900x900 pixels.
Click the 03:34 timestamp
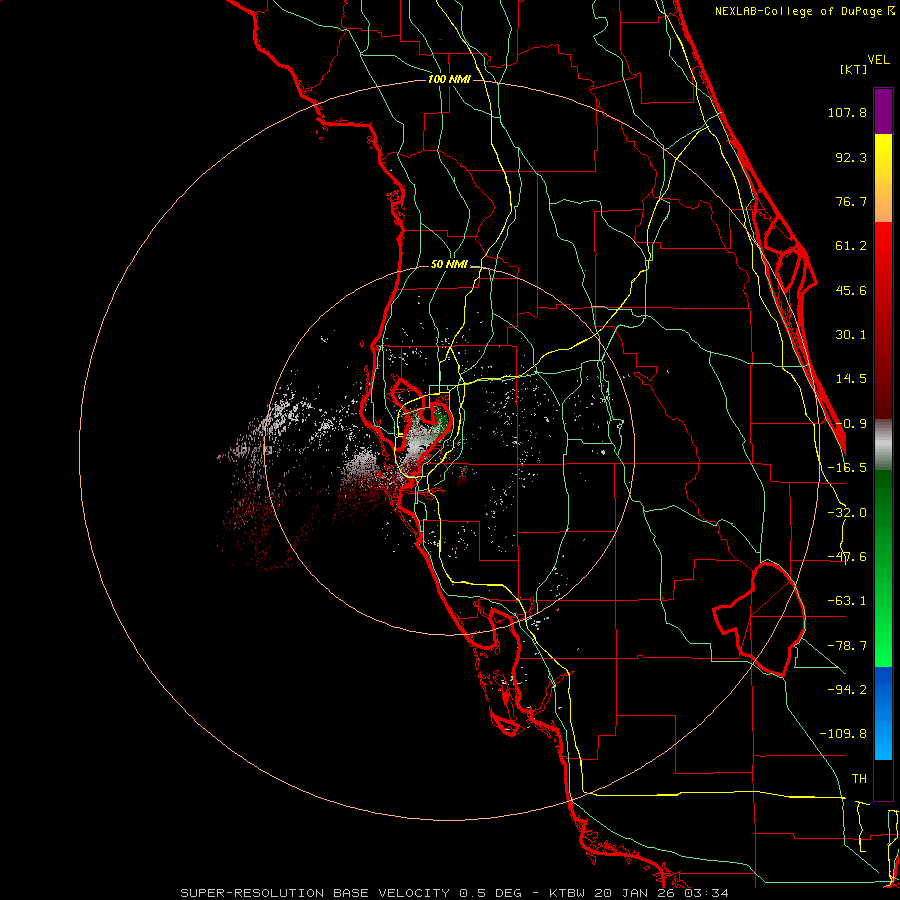click(x=709, y=893)
